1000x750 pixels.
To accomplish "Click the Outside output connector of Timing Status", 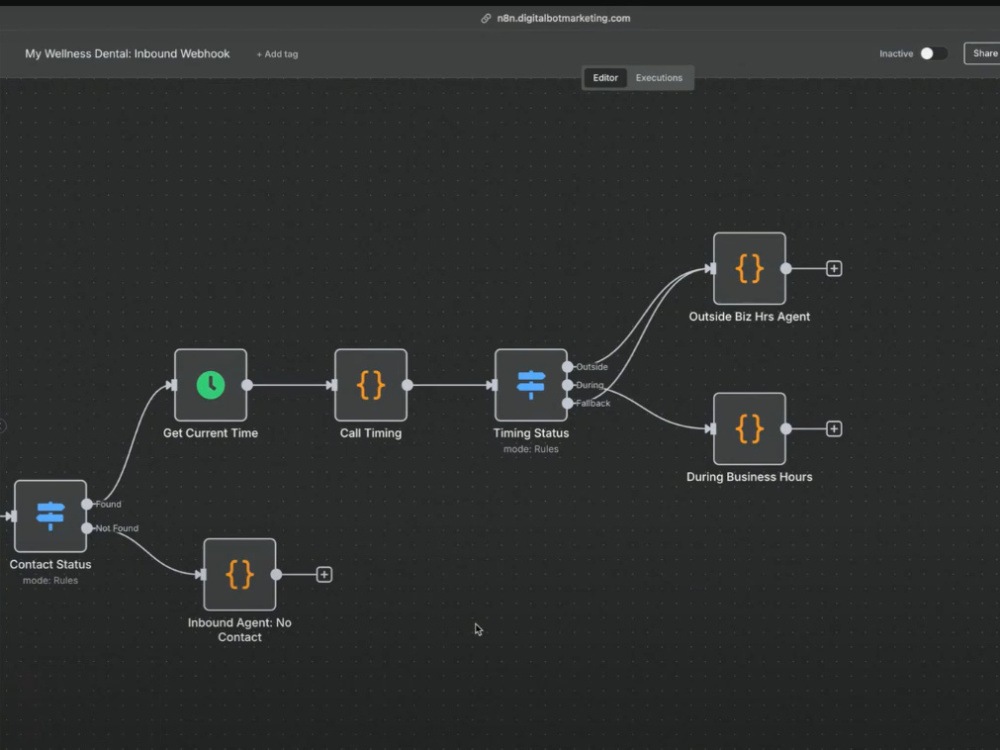I will tap(567, 367).
